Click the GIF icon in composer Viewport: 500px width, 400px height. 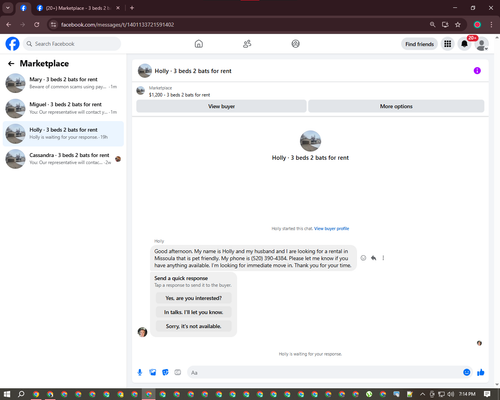[178, 372]
